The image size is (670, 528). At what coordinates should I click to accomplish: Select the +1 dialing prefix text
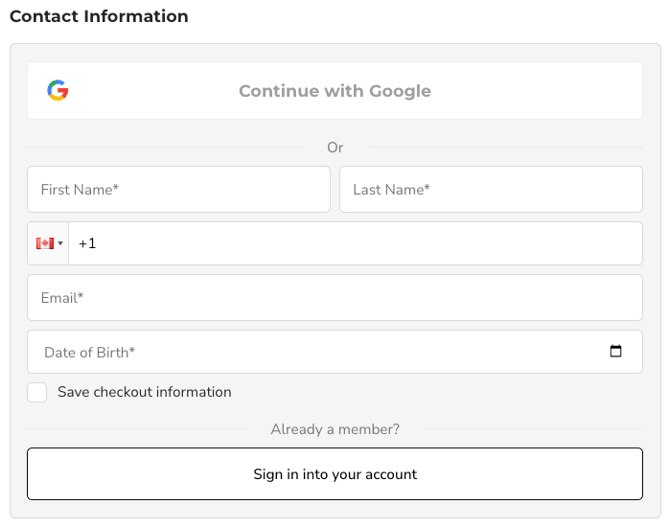87,243
